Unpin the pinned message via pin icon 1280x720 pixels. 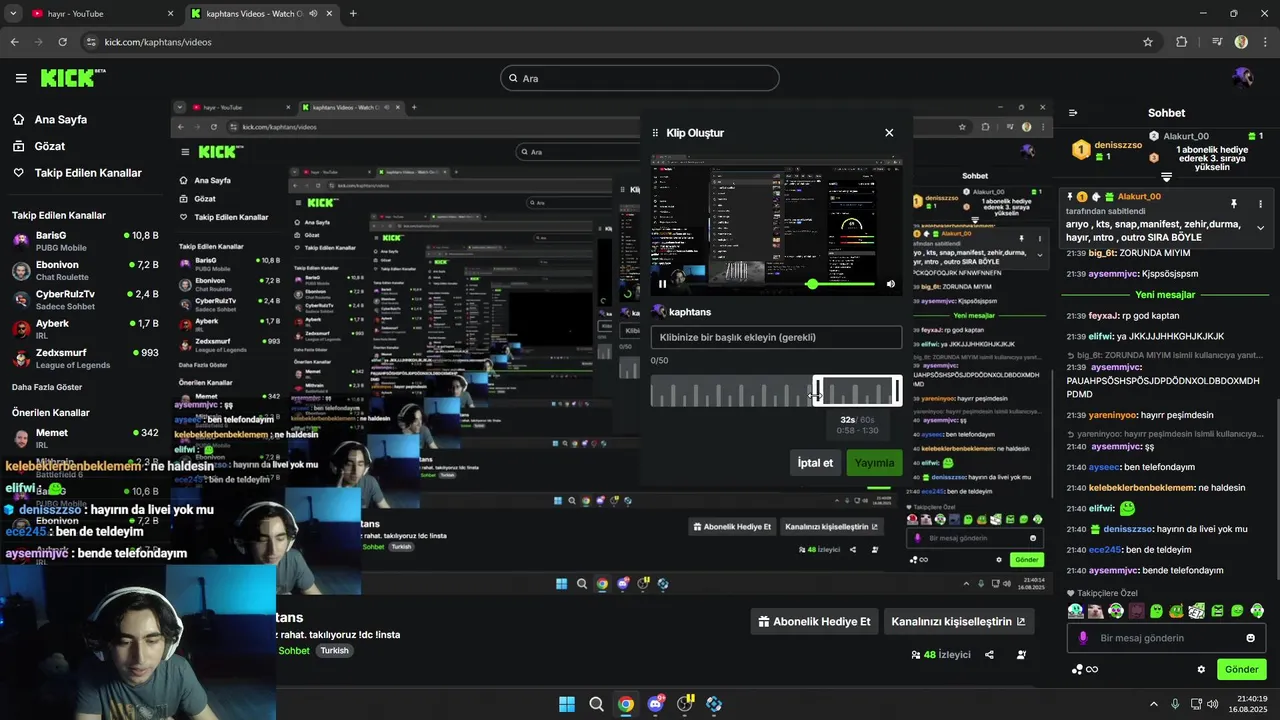(x=1233, y=203)
